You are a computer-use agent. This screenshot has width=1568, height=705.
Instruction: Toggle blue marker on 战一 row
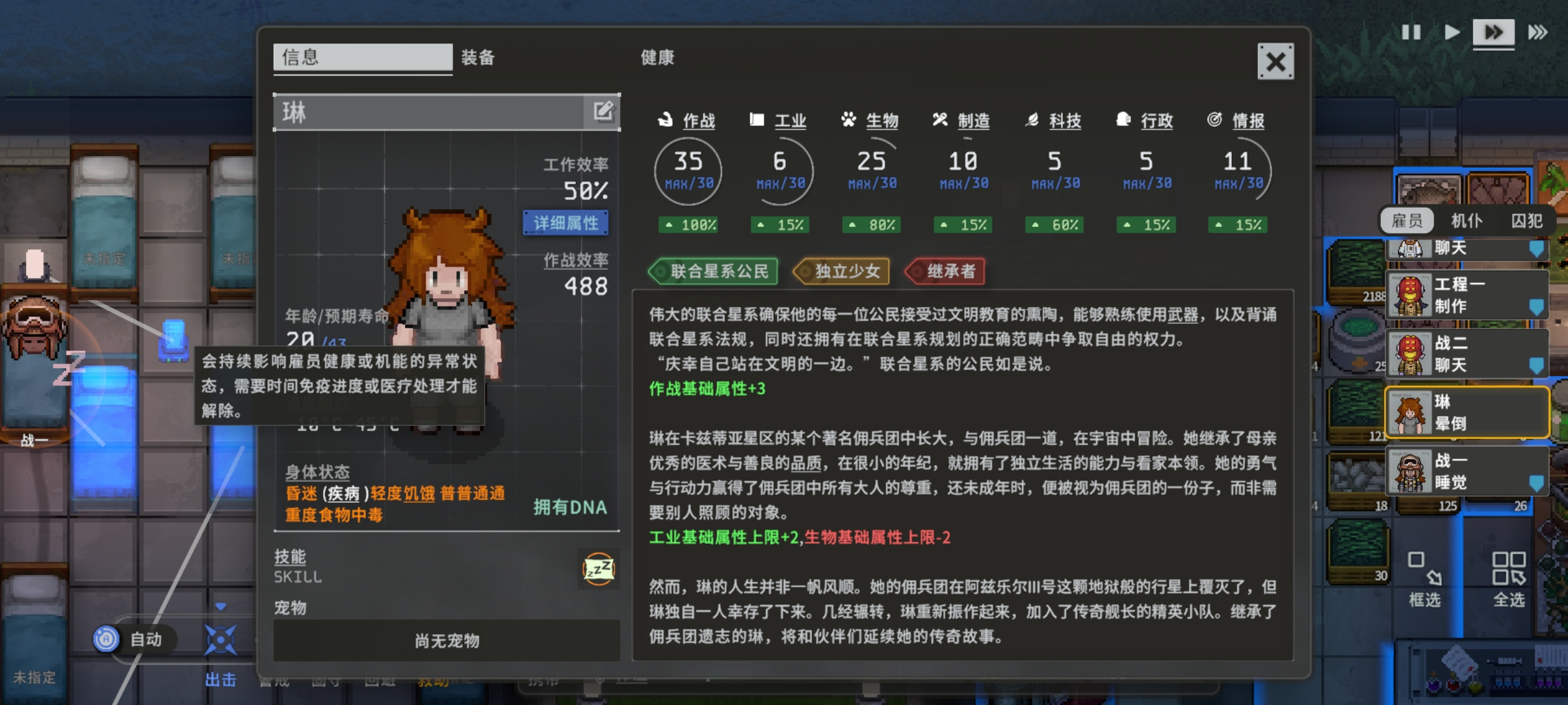1535,483
